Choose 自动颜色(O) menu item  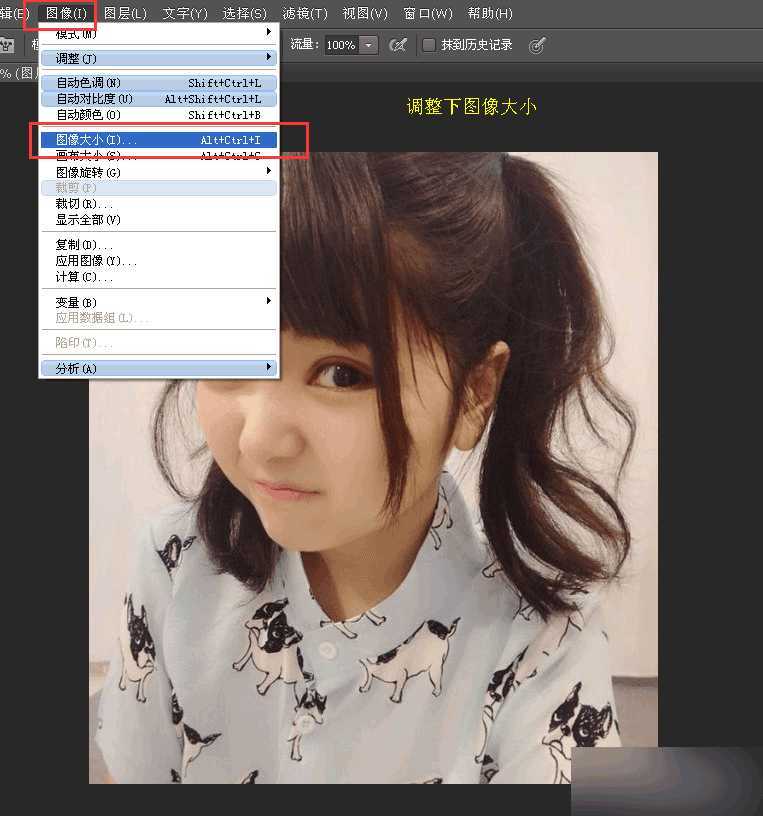coord(159,115)
